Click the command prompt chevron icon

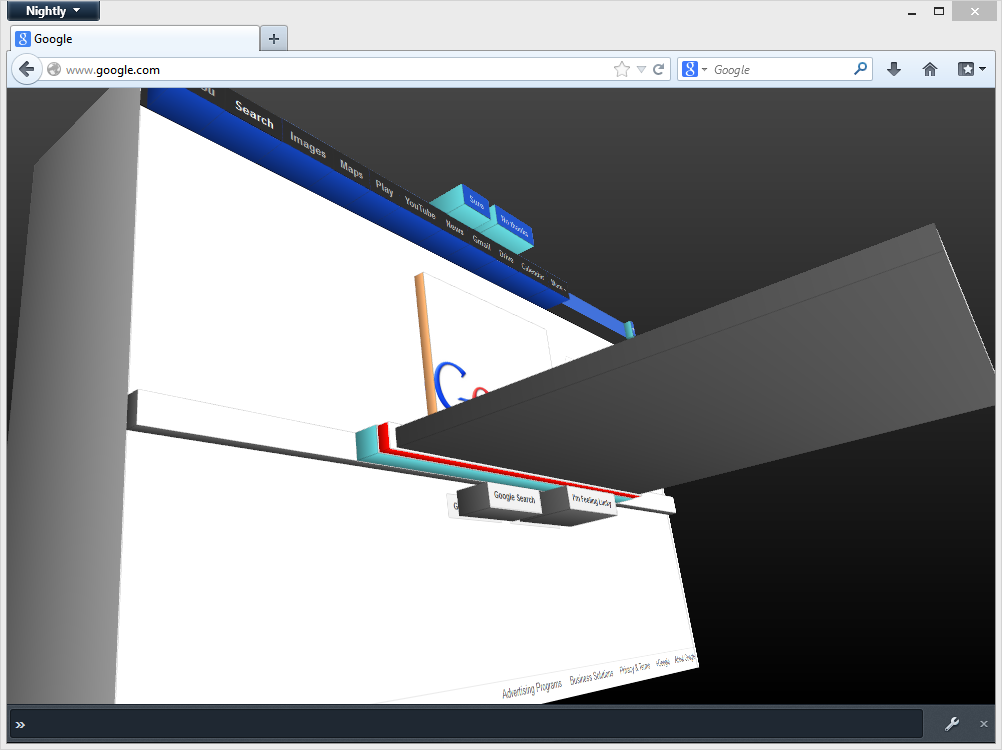point(20,724)
